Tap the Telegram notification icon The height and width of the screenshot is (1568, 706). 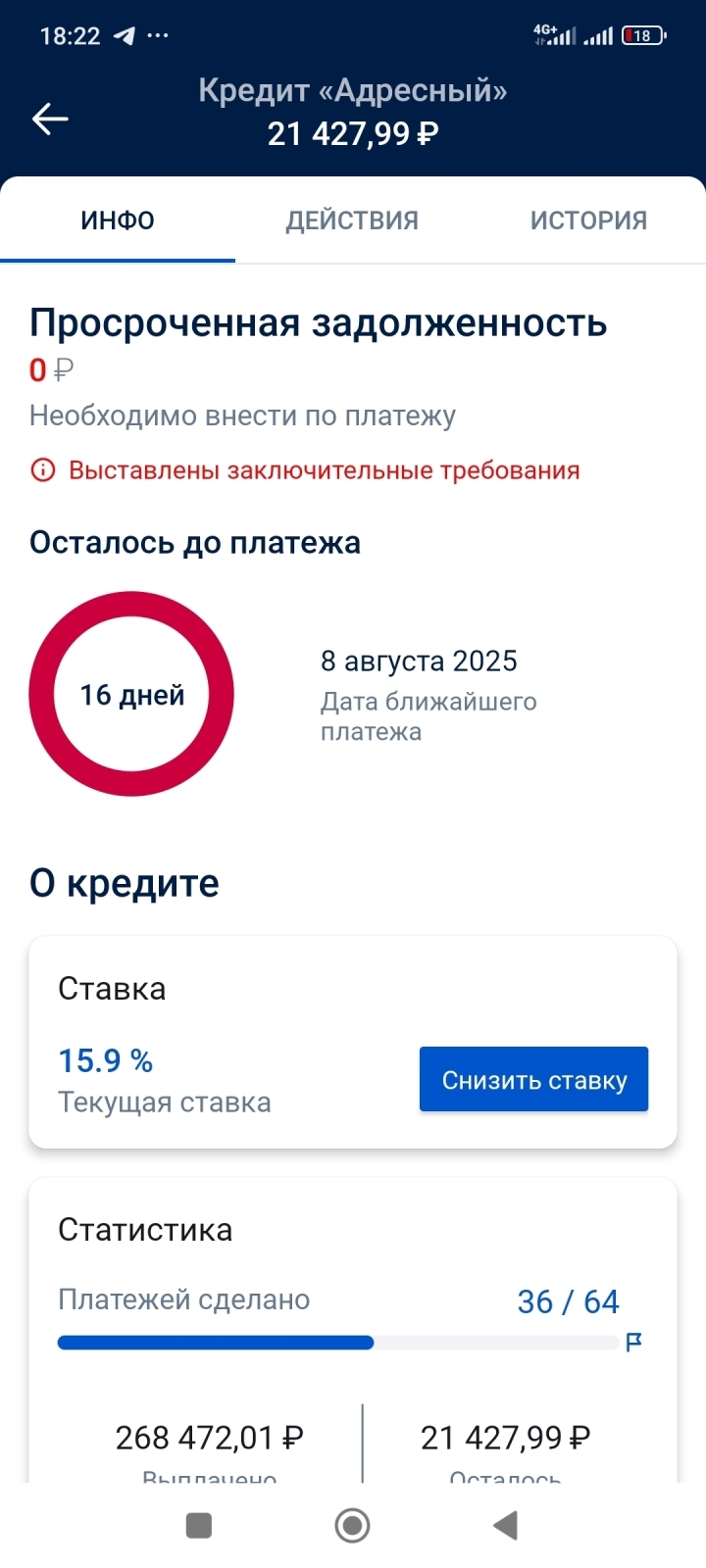125,36
